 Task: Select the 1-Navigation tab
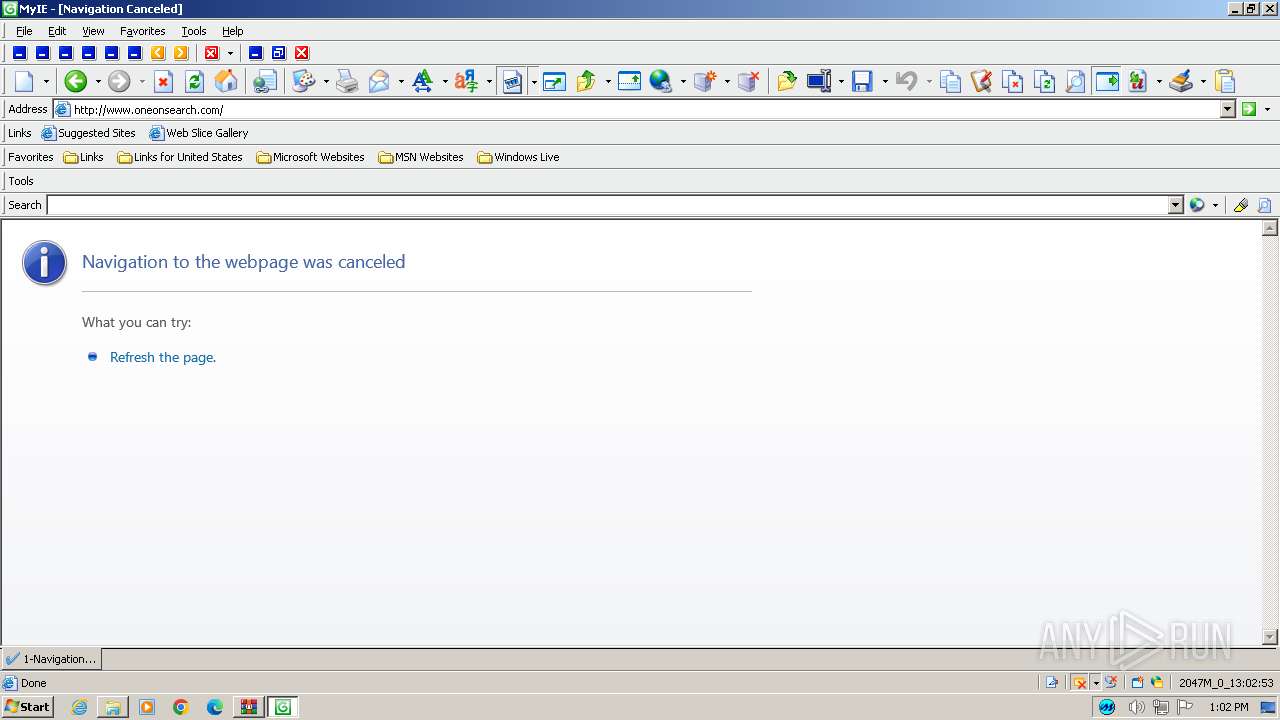pyautogui.click(x=51, y=659)
